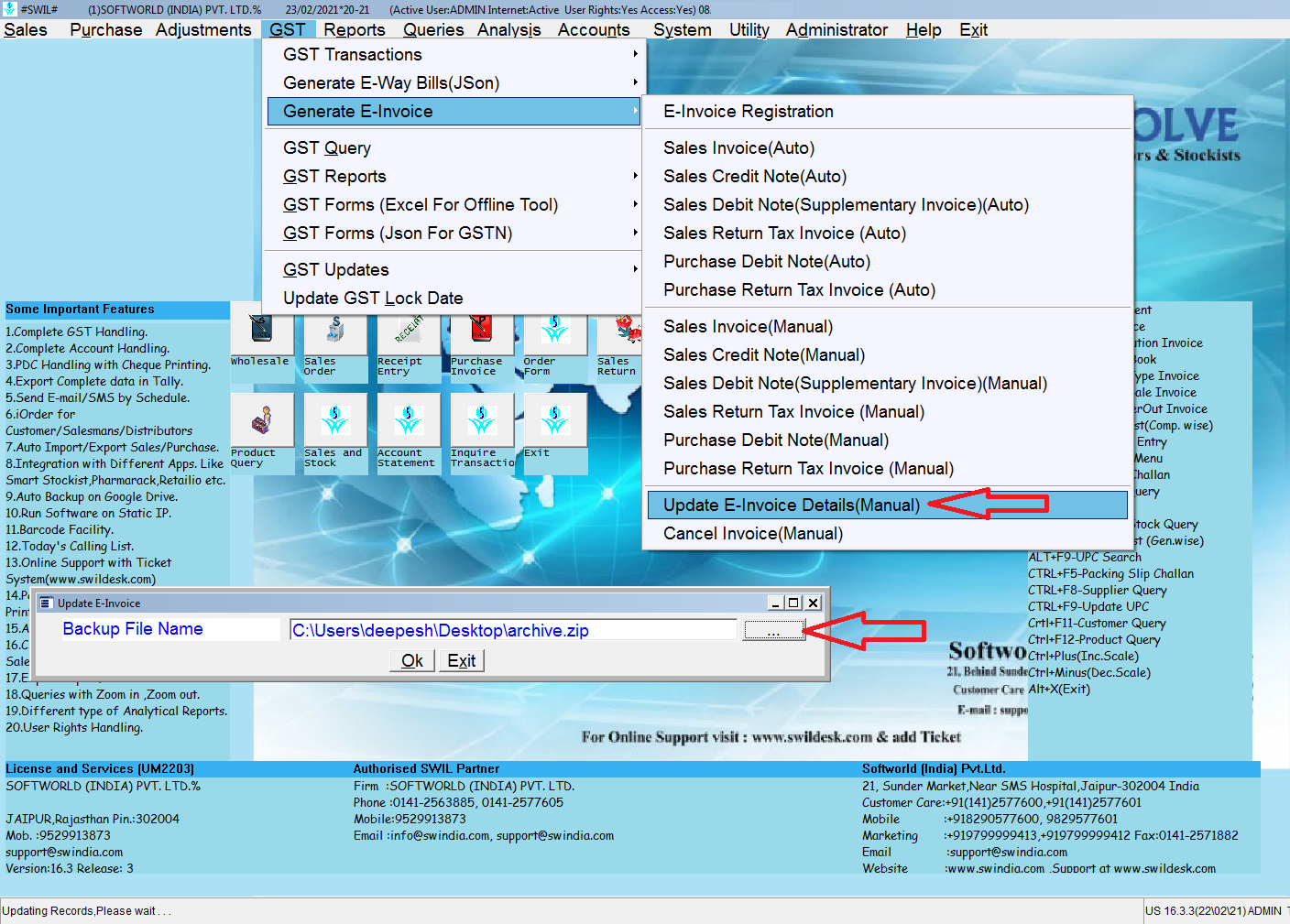Click 'CTRL+F5-Packing Slip Challan' shortcut text
Viewport: 1290px width, 924px height.
[x=1111, y=574]
